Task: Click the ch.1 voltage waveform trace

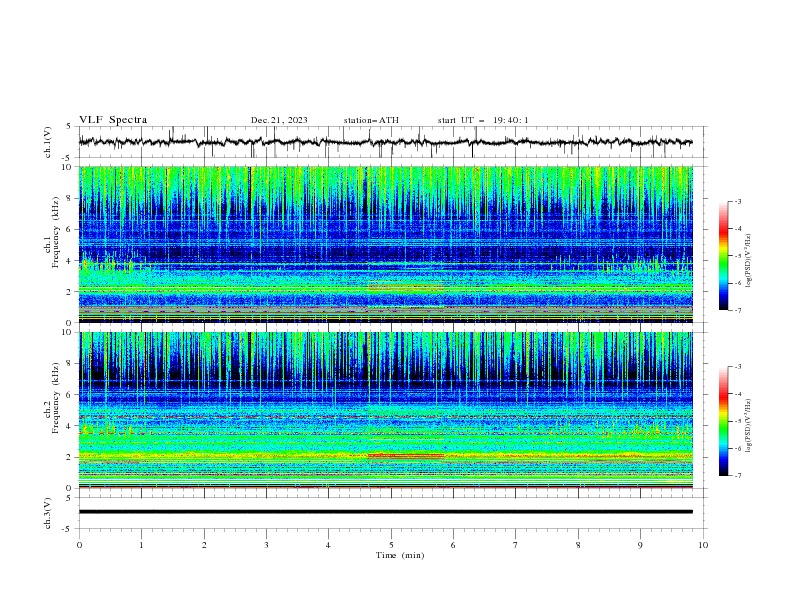Action: tap(385, 142)
